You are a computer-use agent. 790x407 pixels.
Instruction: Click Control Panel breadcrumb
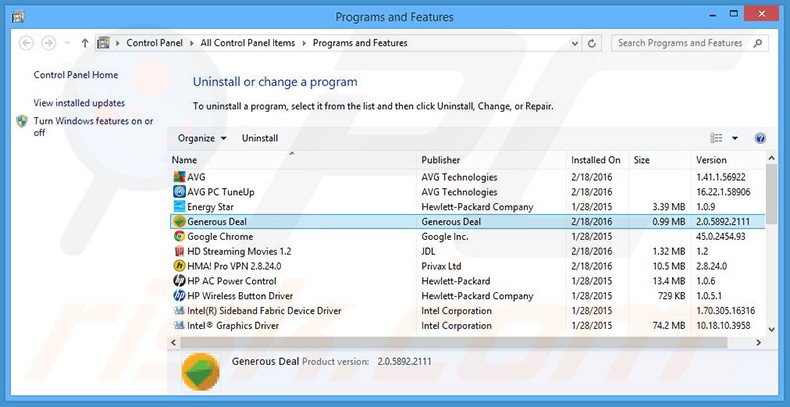click(154, 43)
